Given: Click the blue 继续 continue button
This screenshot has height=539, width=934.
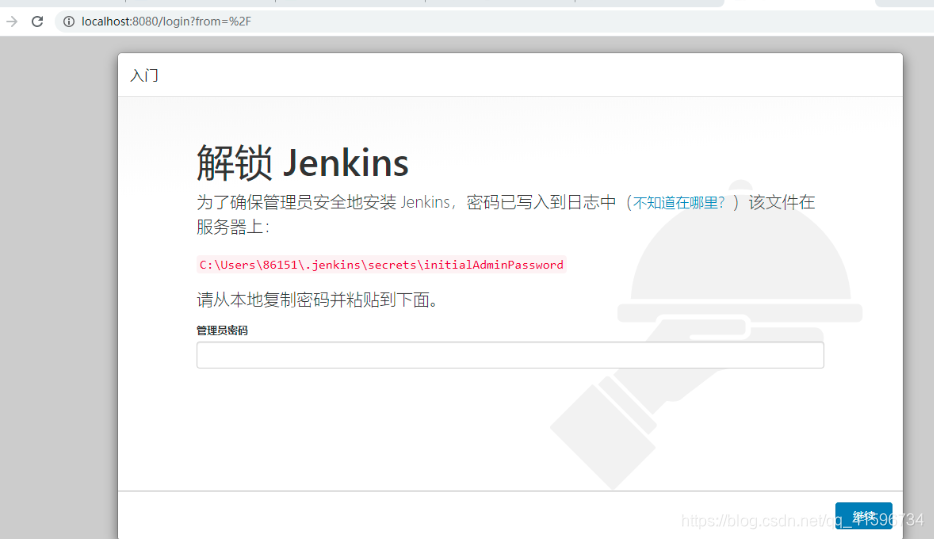Looking at the screenshot, I should pos(863,516).
